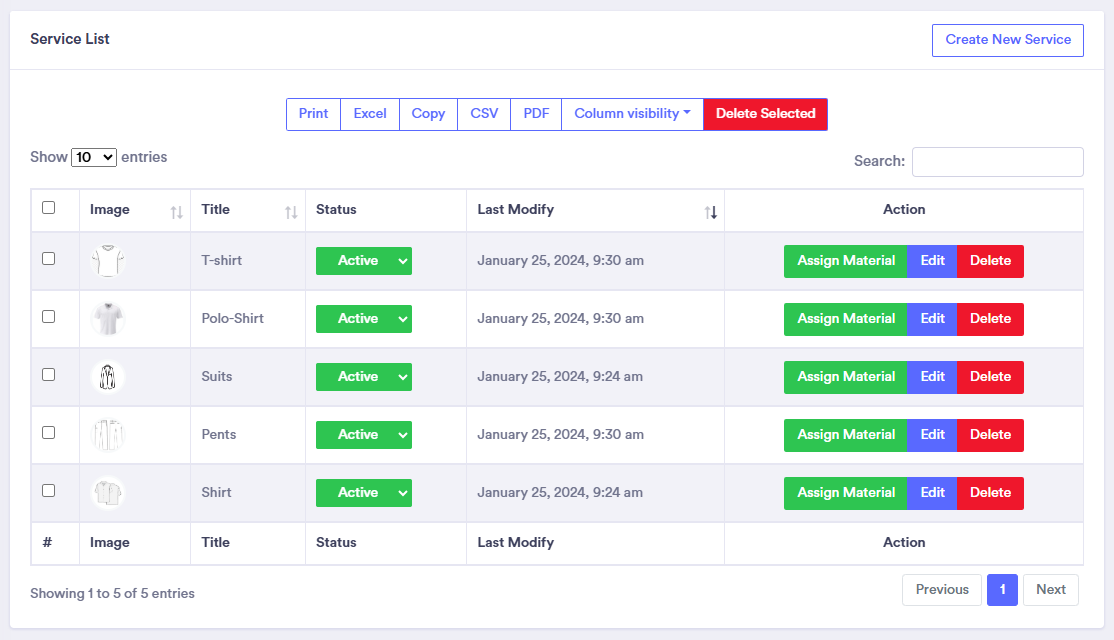This screenshot has width=1114, height=640.
Task: Export the table as PDF
Action: (536, 114)
